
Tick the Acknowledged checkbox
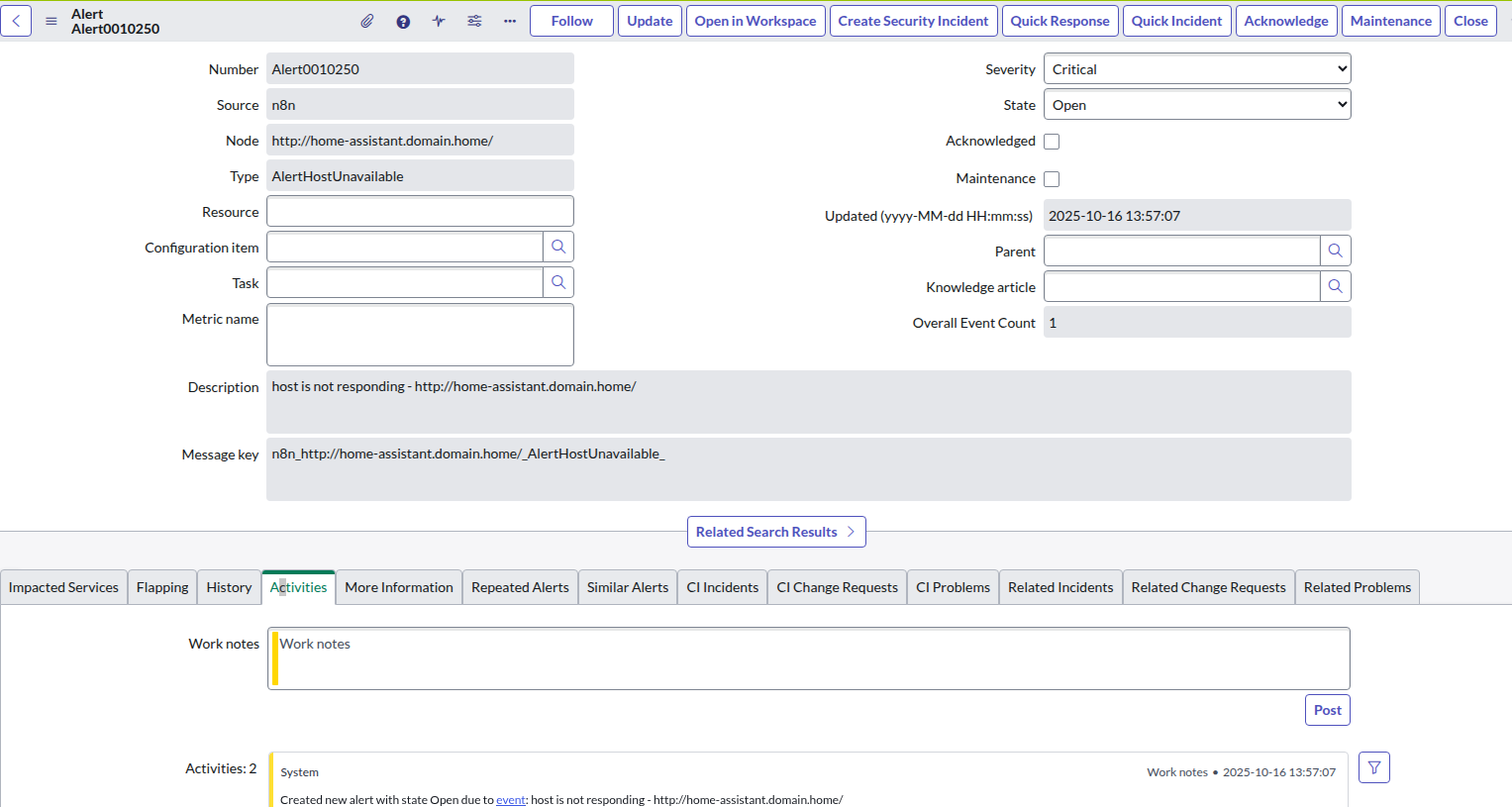click(1052, 142)
